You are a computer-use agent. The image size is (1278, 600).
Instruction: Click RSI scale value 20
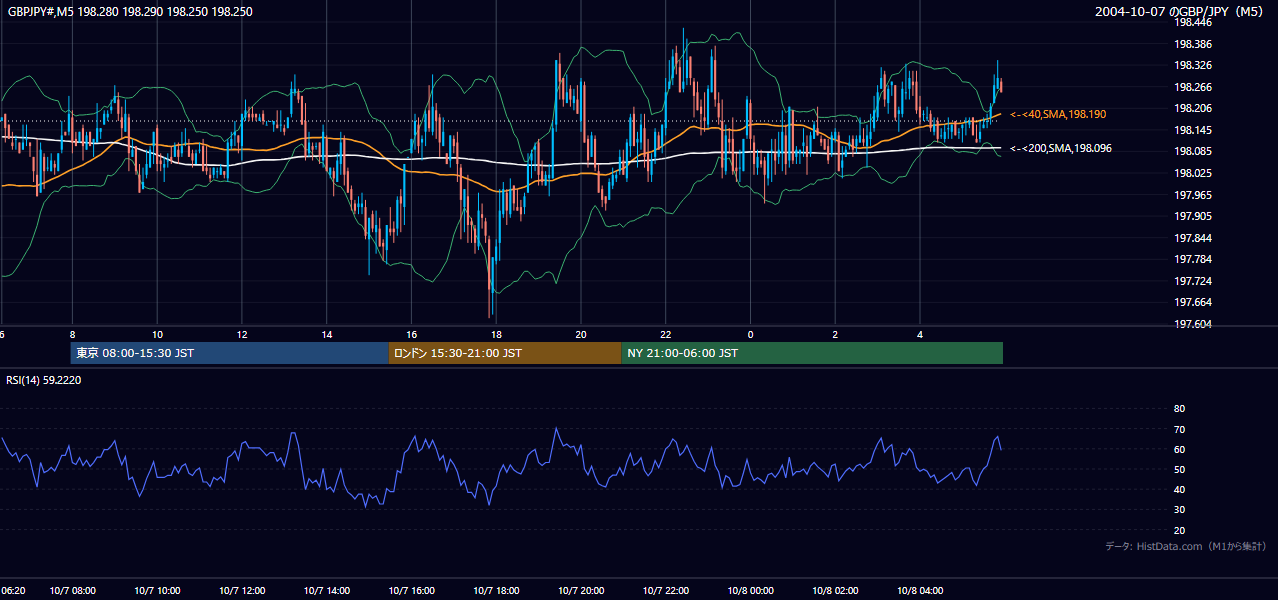click(x=1179, y=530)
